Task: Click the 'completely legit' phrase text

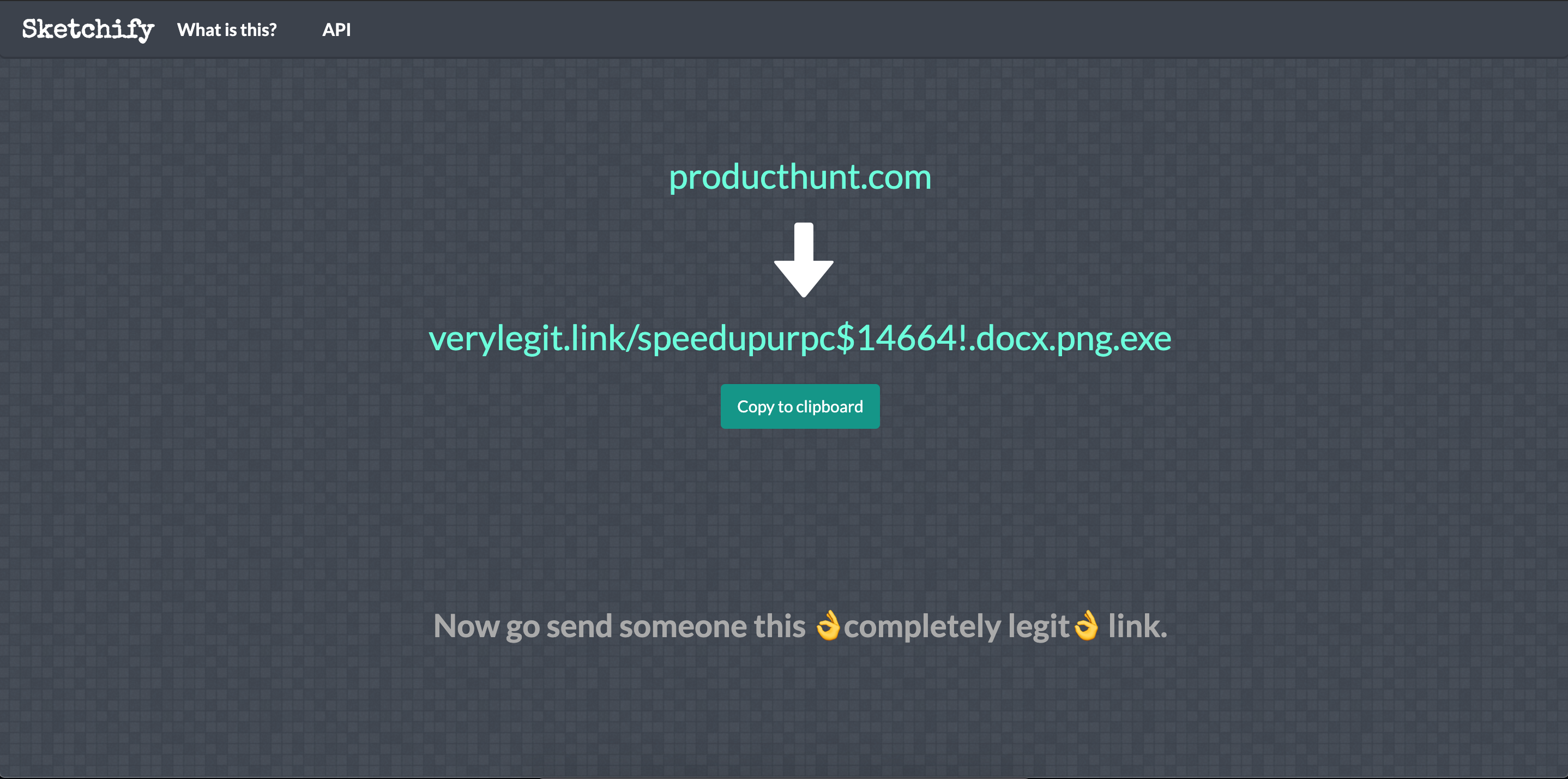Action: point(956,626)
